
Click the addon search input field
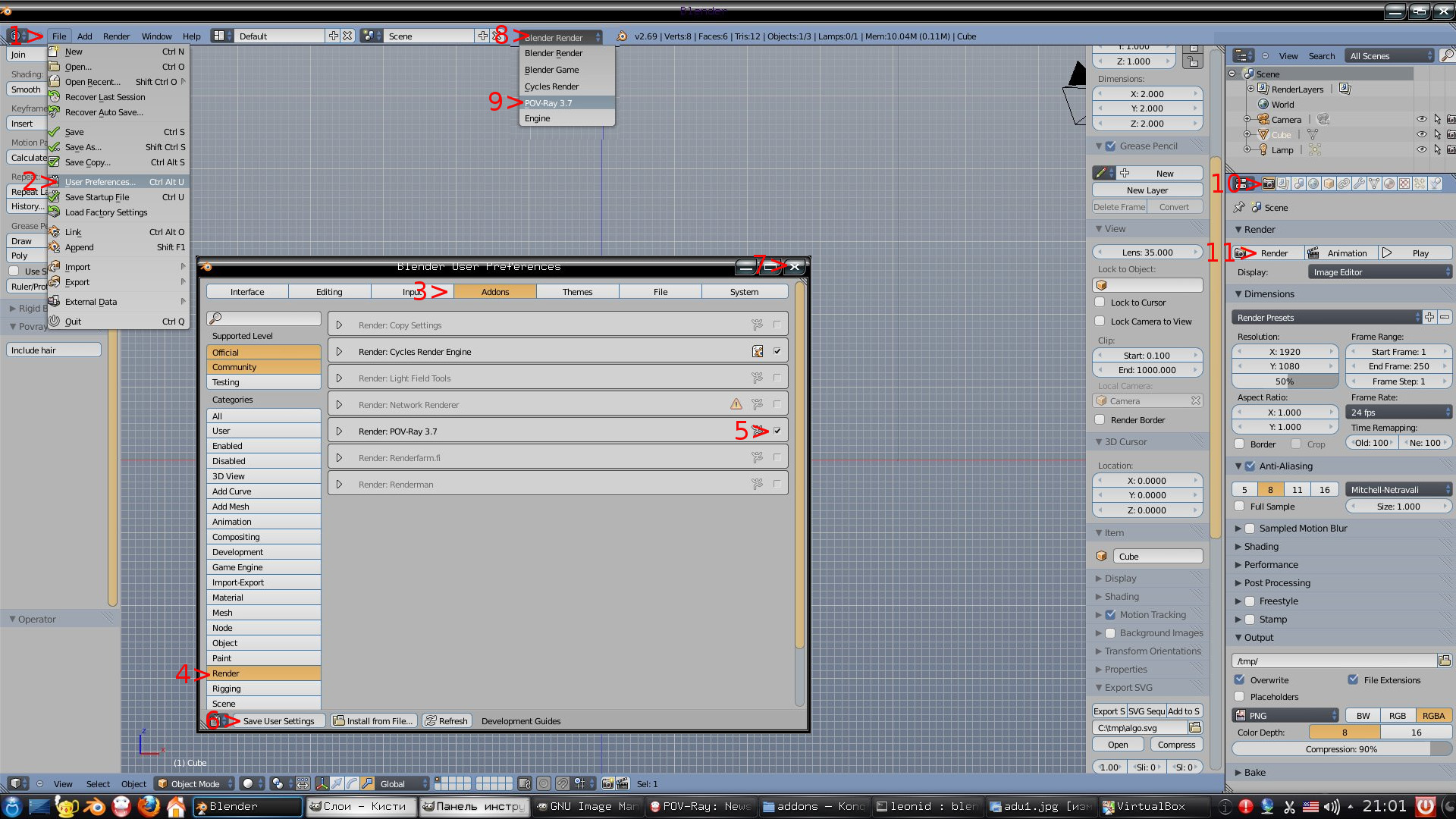(264, 318)
